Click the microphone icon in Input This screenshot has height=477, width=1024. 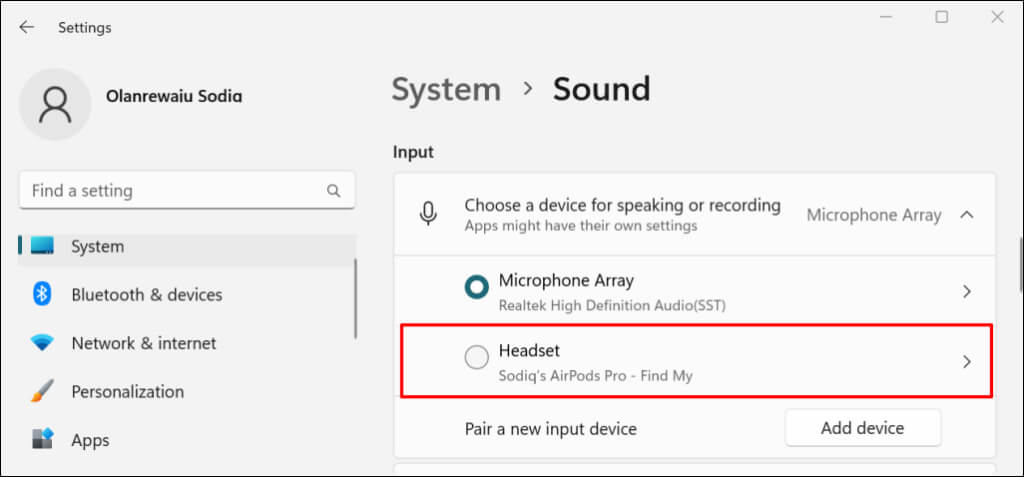[429, 214]
